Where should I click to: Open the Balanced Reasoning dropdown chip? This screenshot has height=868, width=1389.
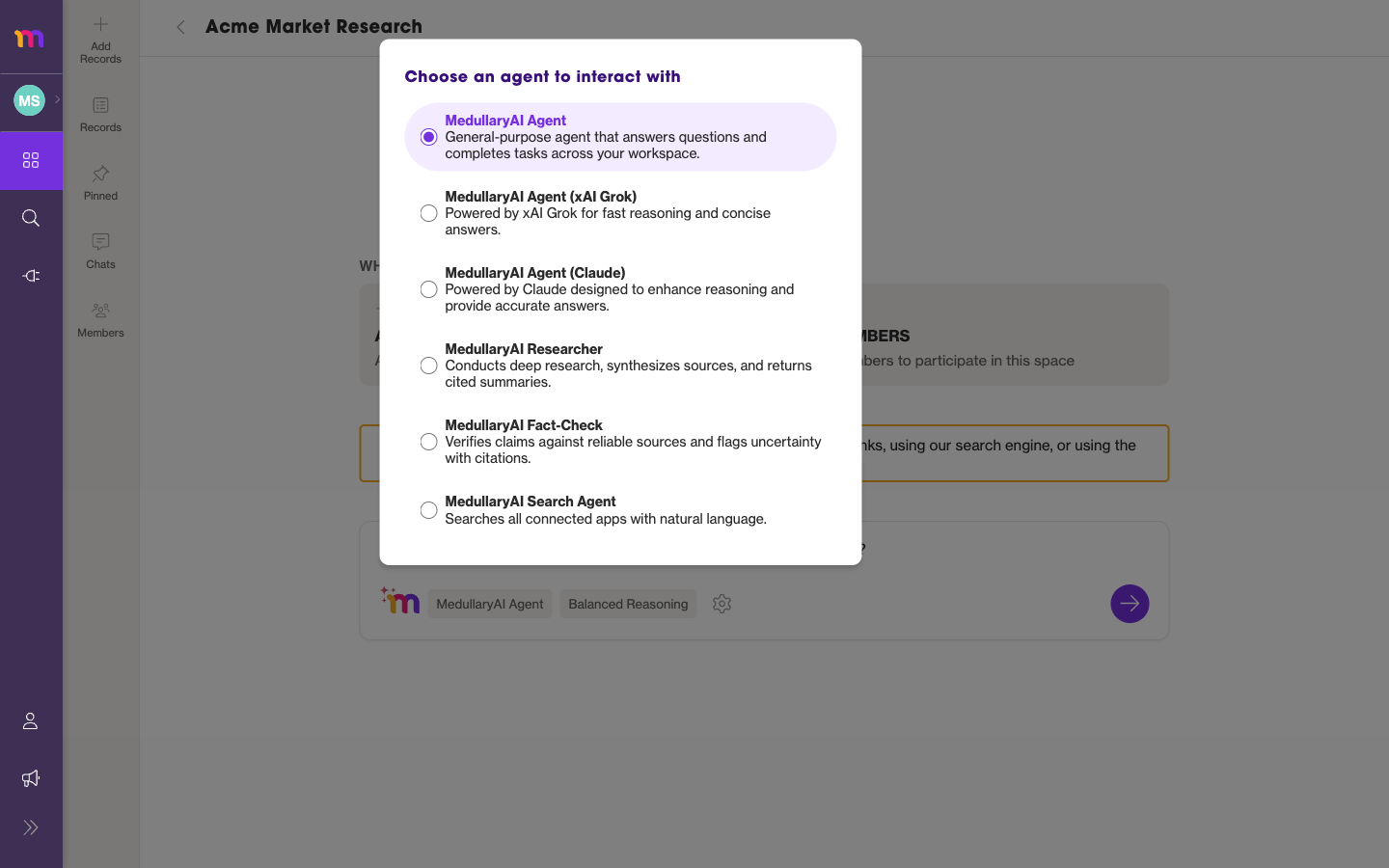628,604
